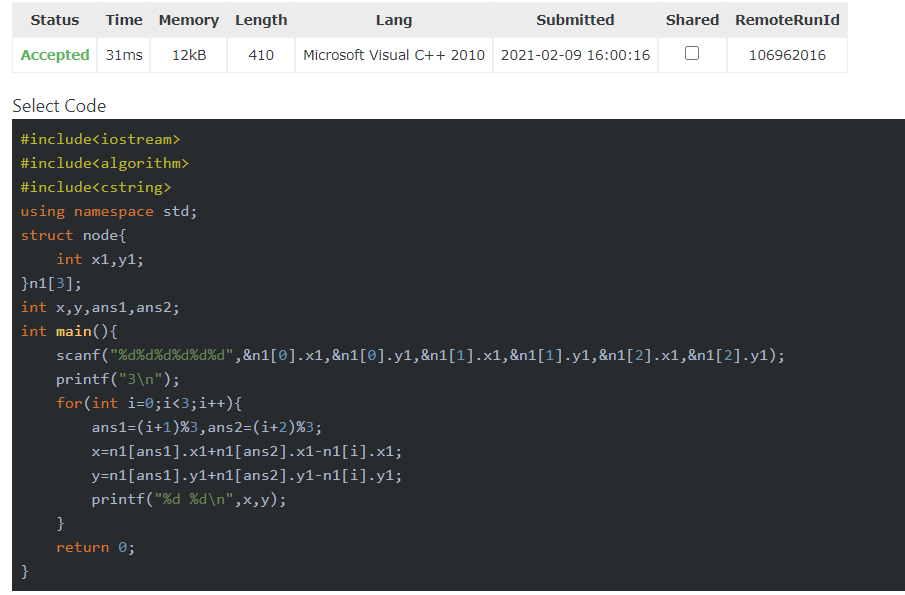This screenshot has width=905, height=595.
Task: Click the printf("3\n"); line
Action: click(x=118, y=380)
